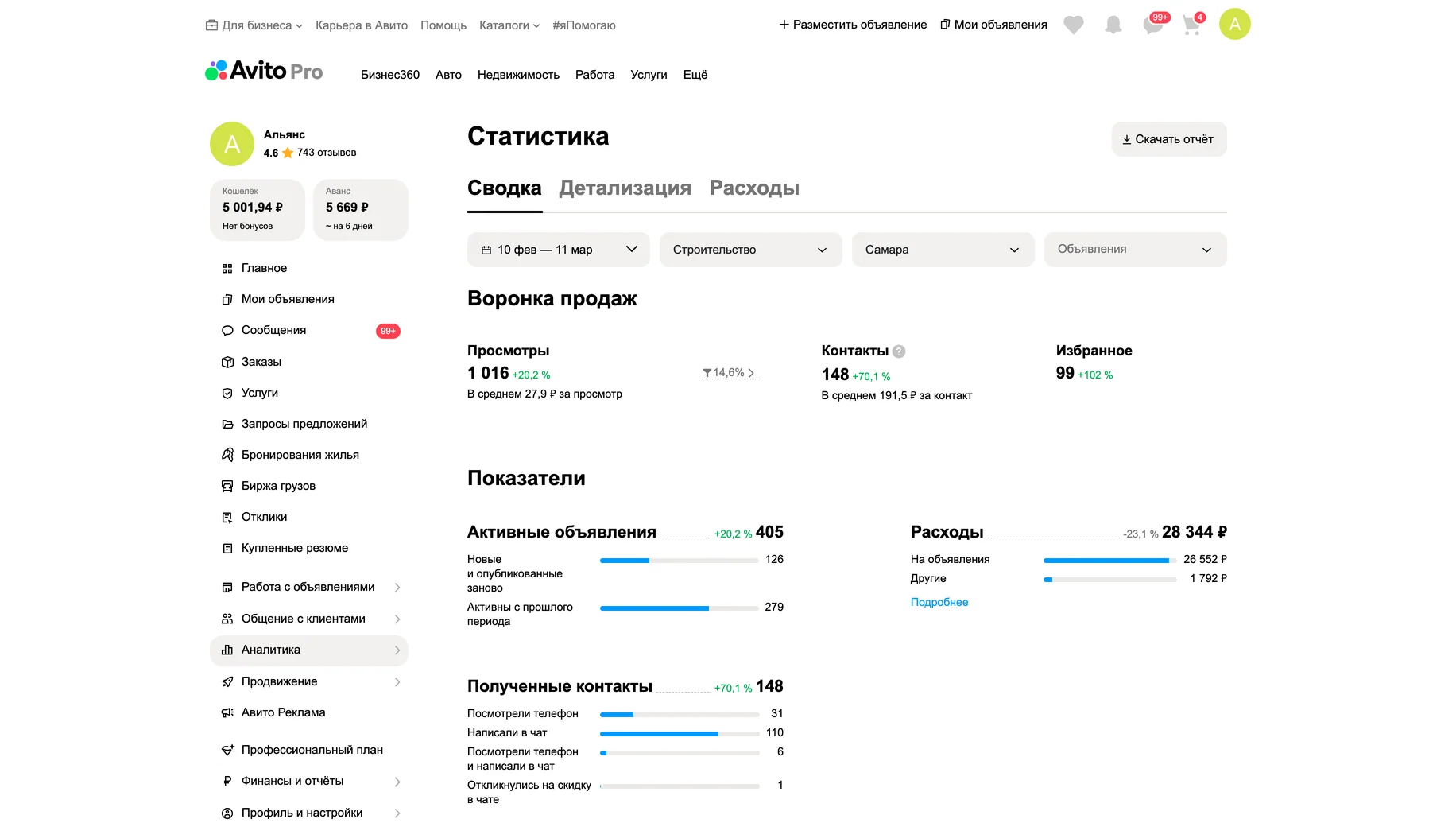Image resolution: width=1456 pixels, height=827 pixels.
Task: Open Услуги shield icon in sidebar
Action: tap(227, 393)
